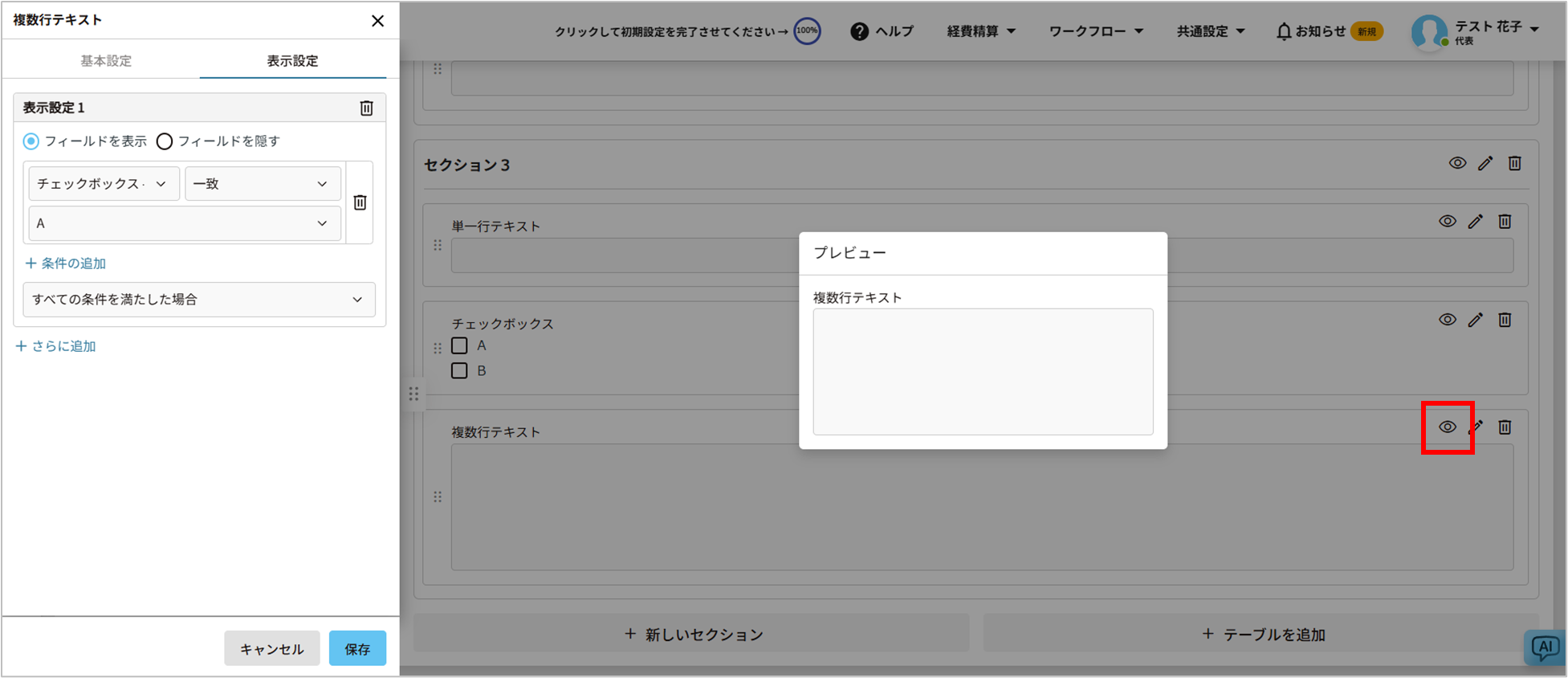The image size is (1568, 678).
Task: Edit the 単一行テキスト field with pencil icon
Action: [1476, 222]
